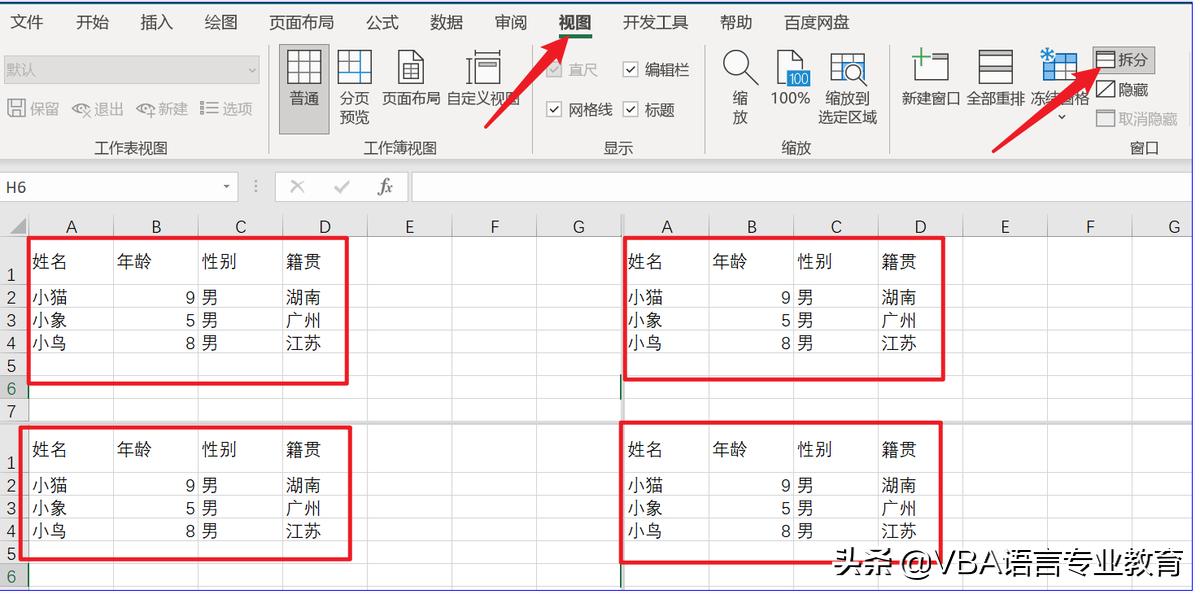The image size is (1200, 595).
Task: Switch to the 开发工具 ribbon tab
Action: [x=655, y=21]
